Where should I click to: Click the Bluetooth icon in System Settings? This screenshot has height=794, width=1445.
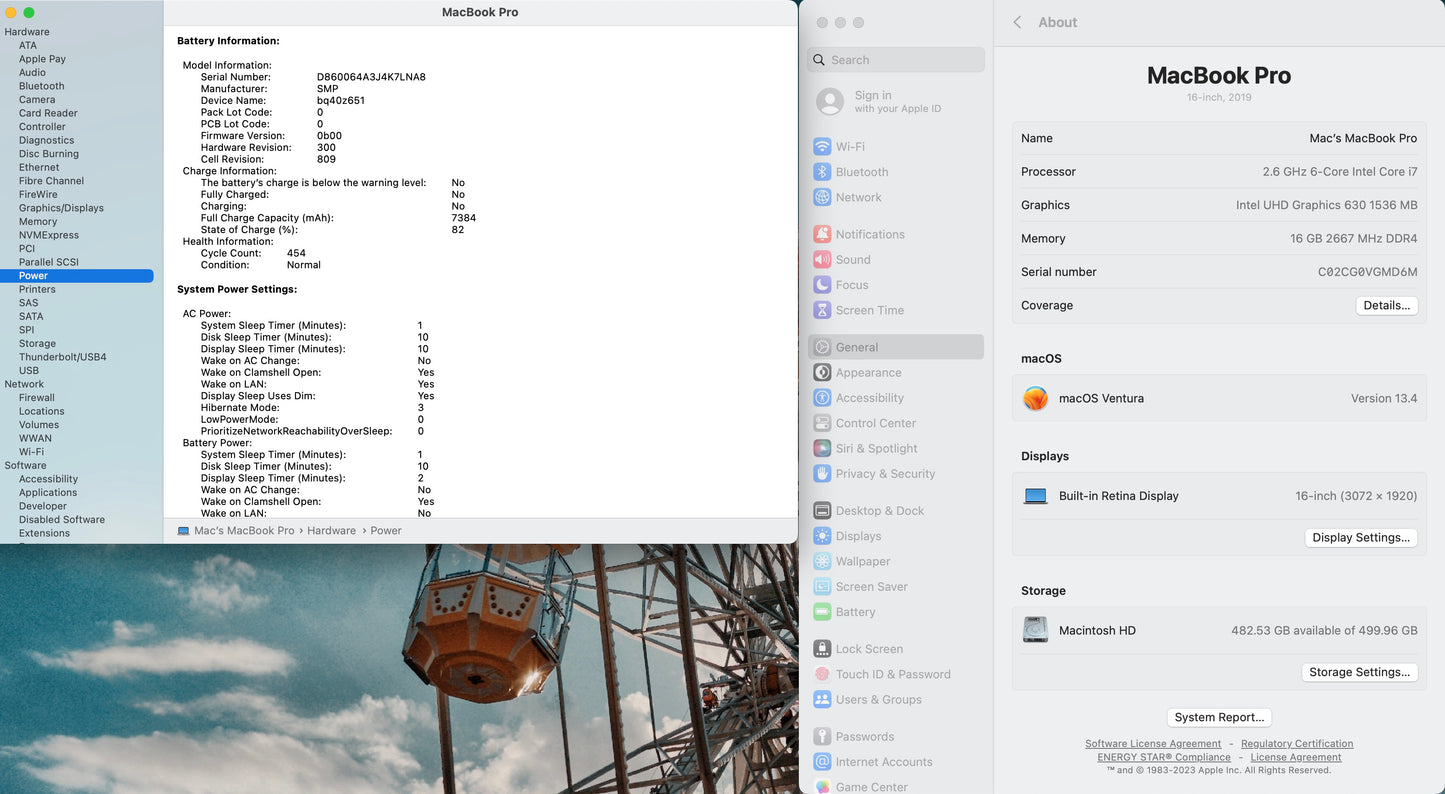tap(822, 172)
